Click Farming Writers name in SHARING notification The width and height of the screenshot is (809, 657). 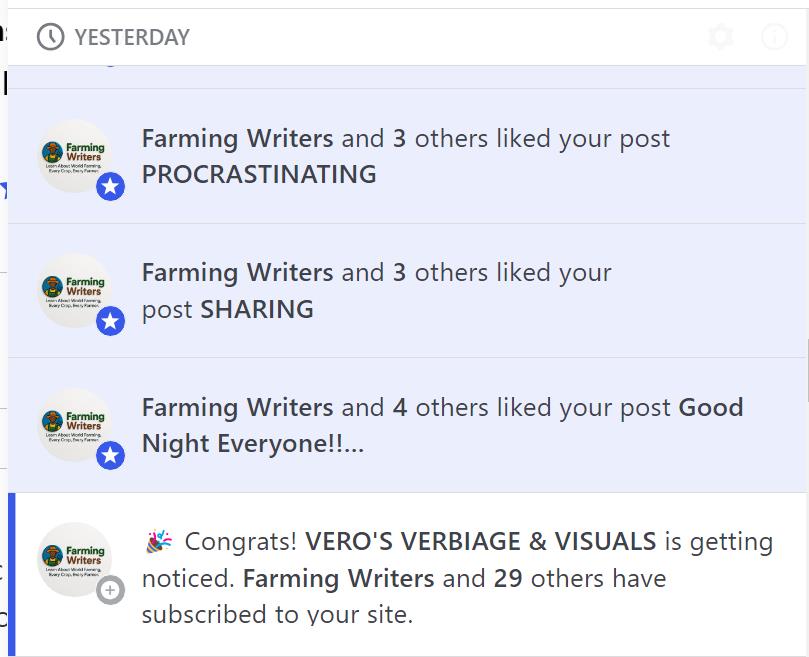click(x=237, y=273)
